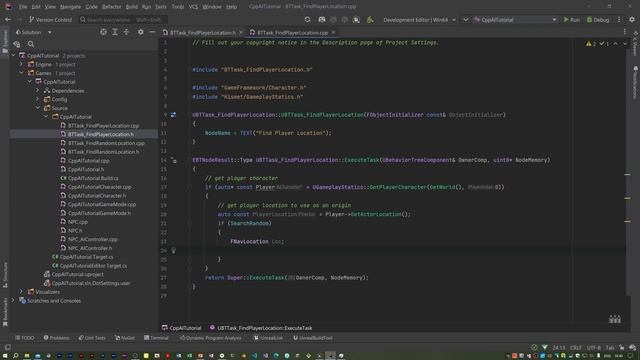Image resolution: width=640 pixels, height=360 pixels.
Task: Click the Debug button
Action: point(598,20)
